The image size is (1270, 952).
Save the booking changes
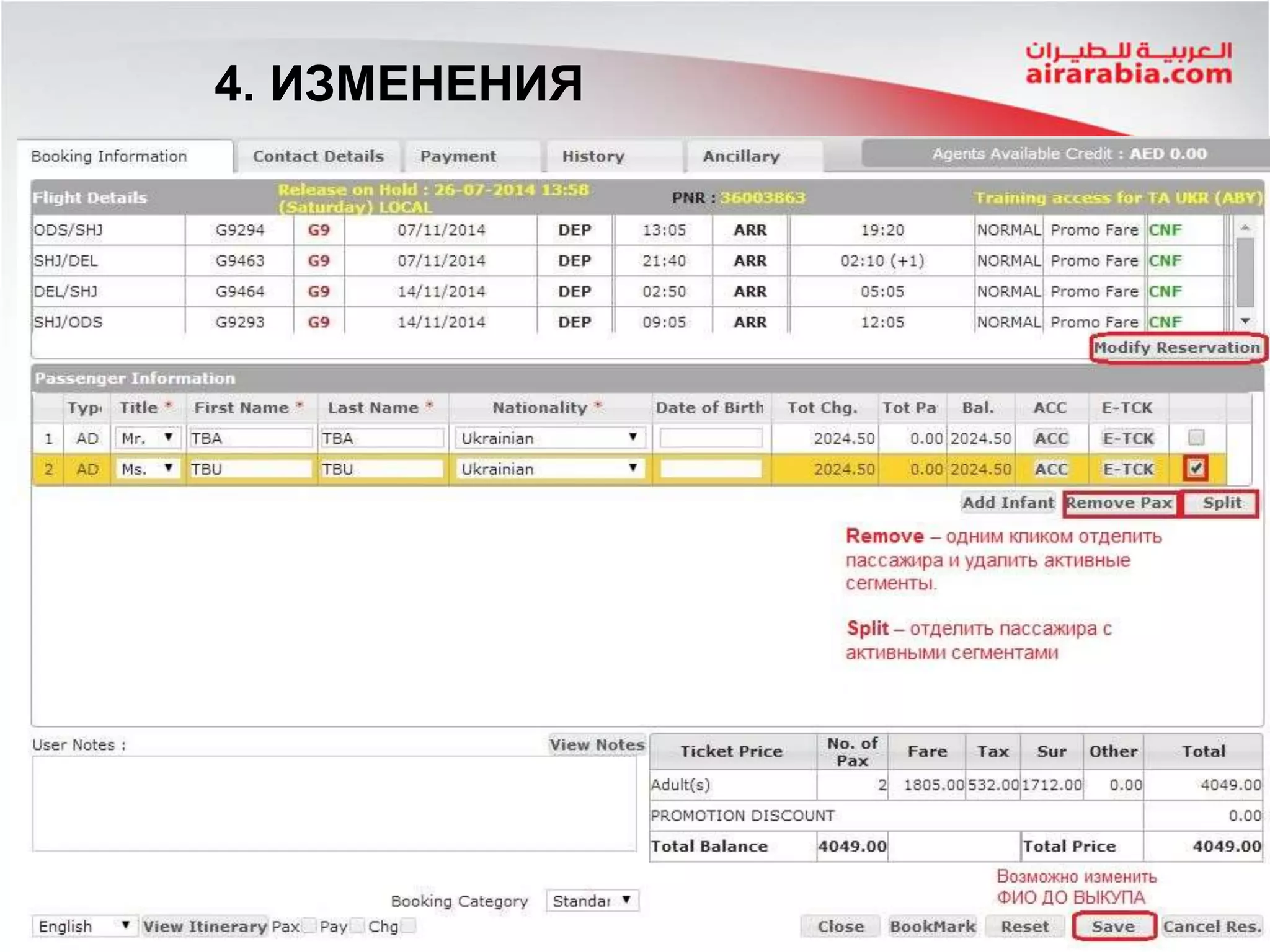coord(1113,926)
